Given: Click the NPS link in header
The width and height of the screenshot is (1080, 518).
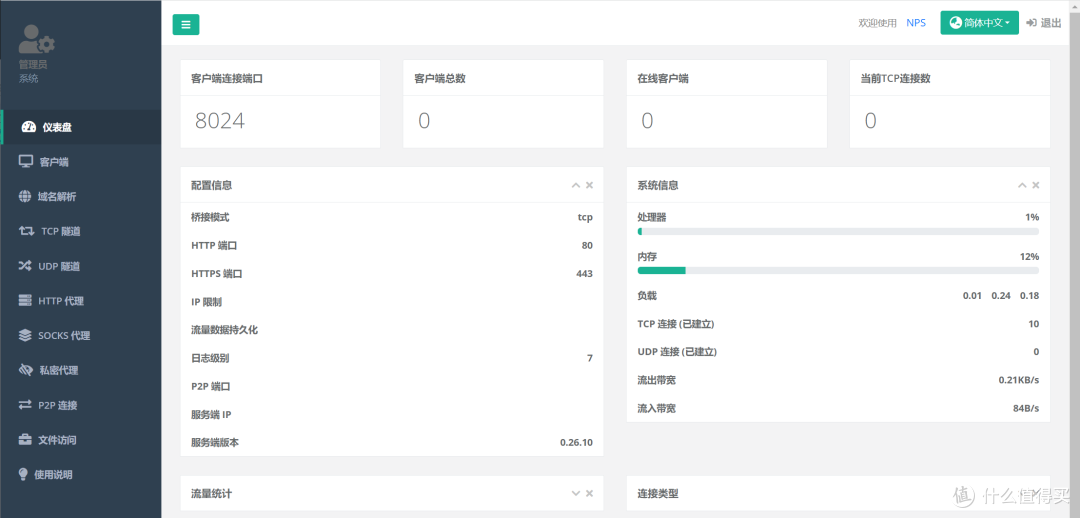Looking at the screenshot, I should pos(916,23).
